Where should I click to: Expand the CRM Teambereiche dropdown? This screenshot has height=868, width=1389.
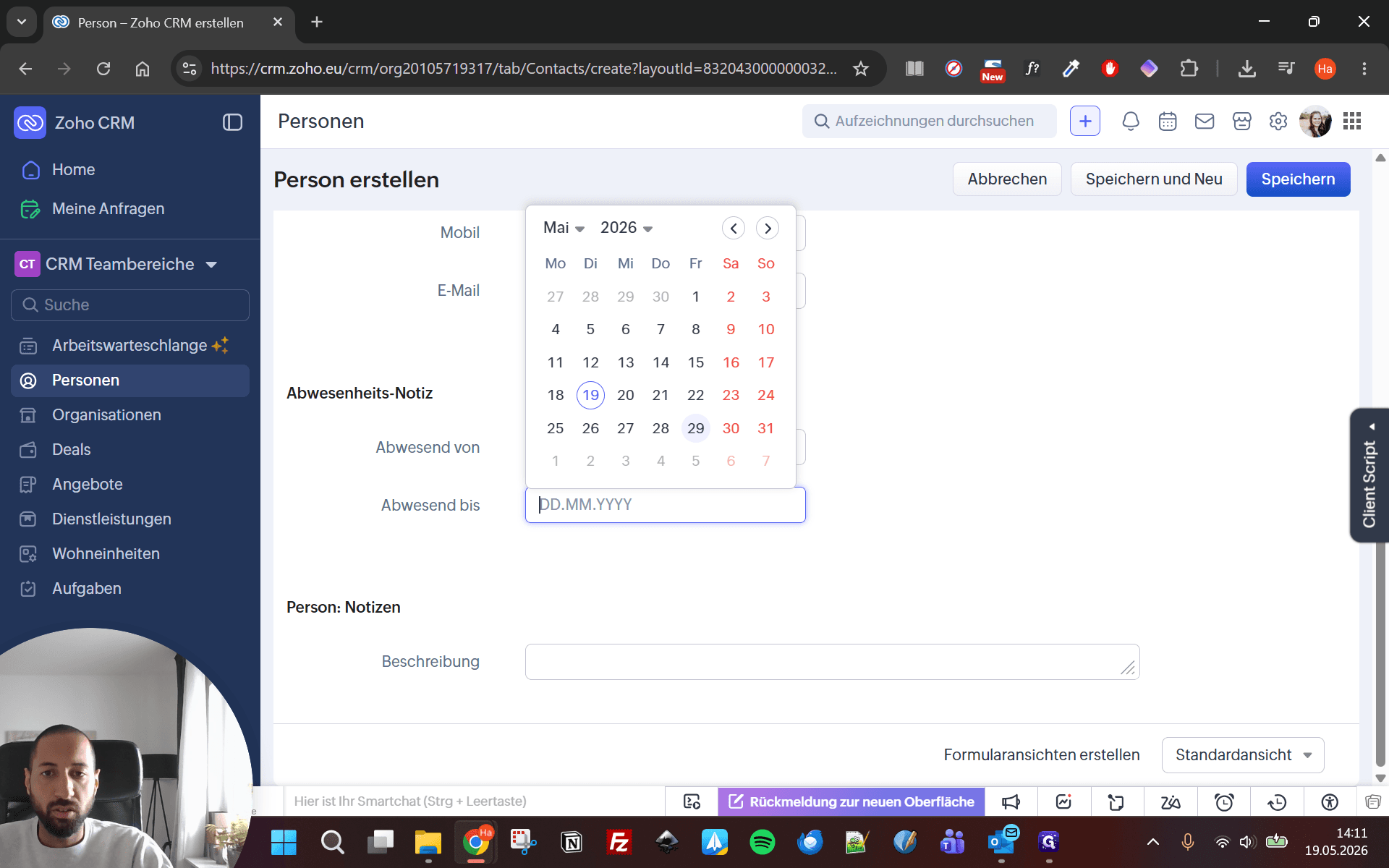tap(211, 265)
